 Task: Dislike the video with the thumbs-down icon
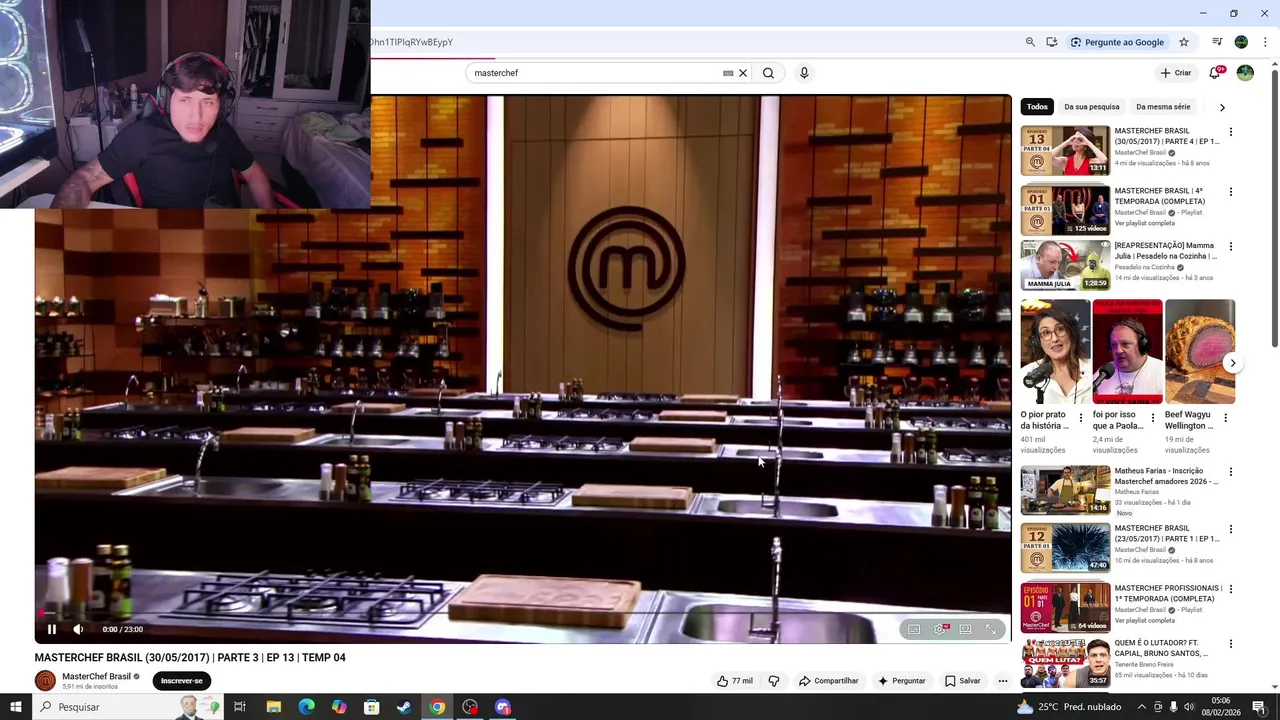click(774, 681)
